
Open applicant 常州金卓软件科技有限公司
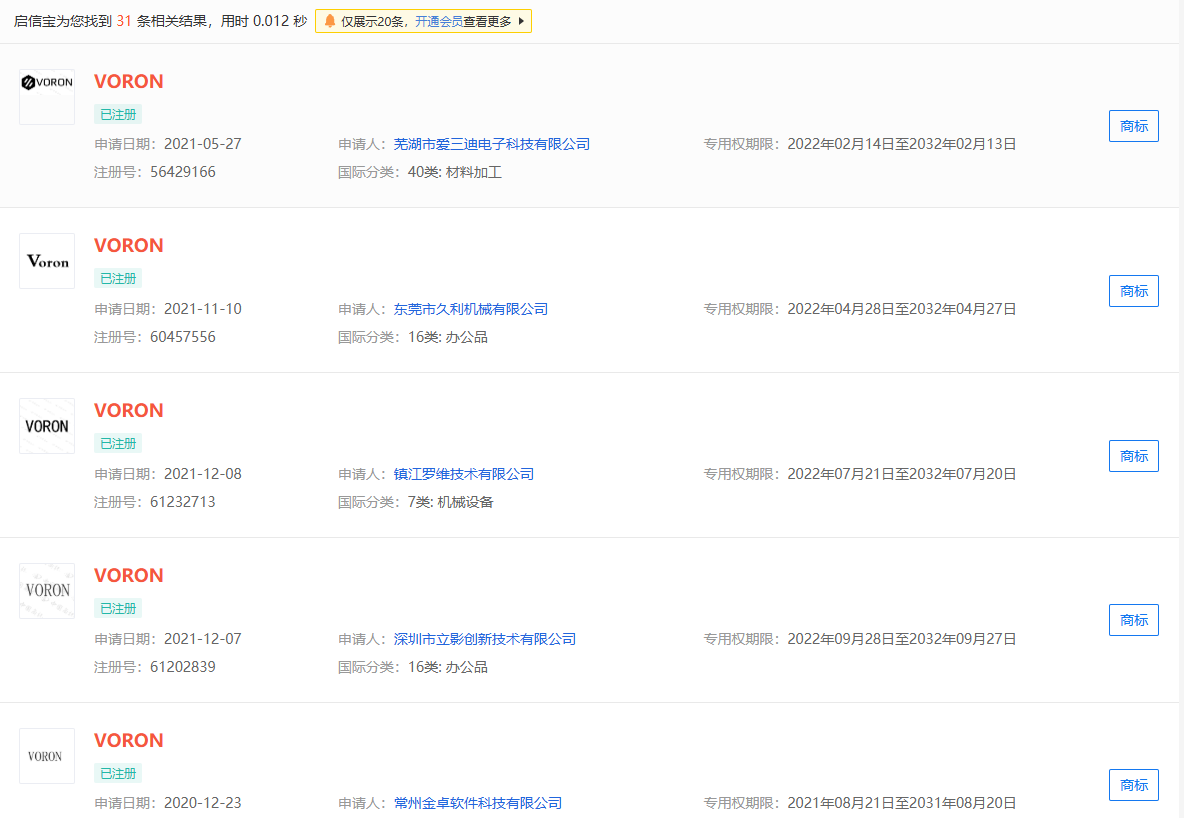477,803
